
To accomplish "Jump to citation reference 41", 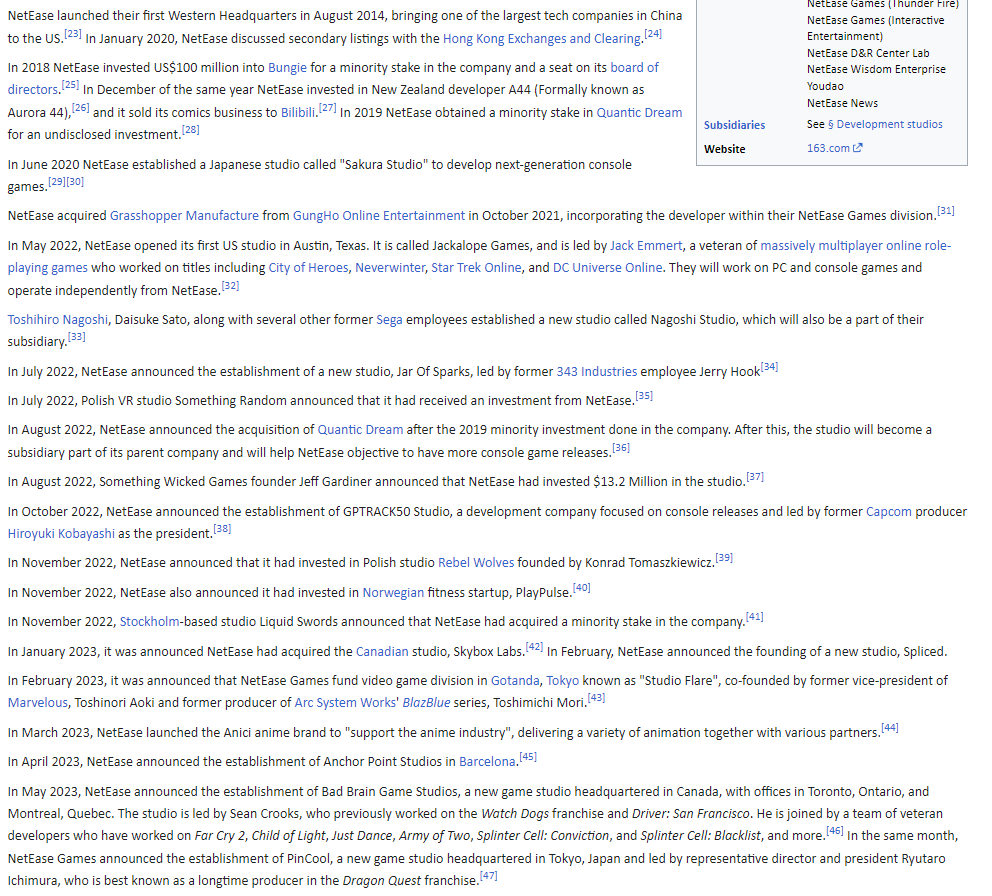I will [x=755, y=616].
